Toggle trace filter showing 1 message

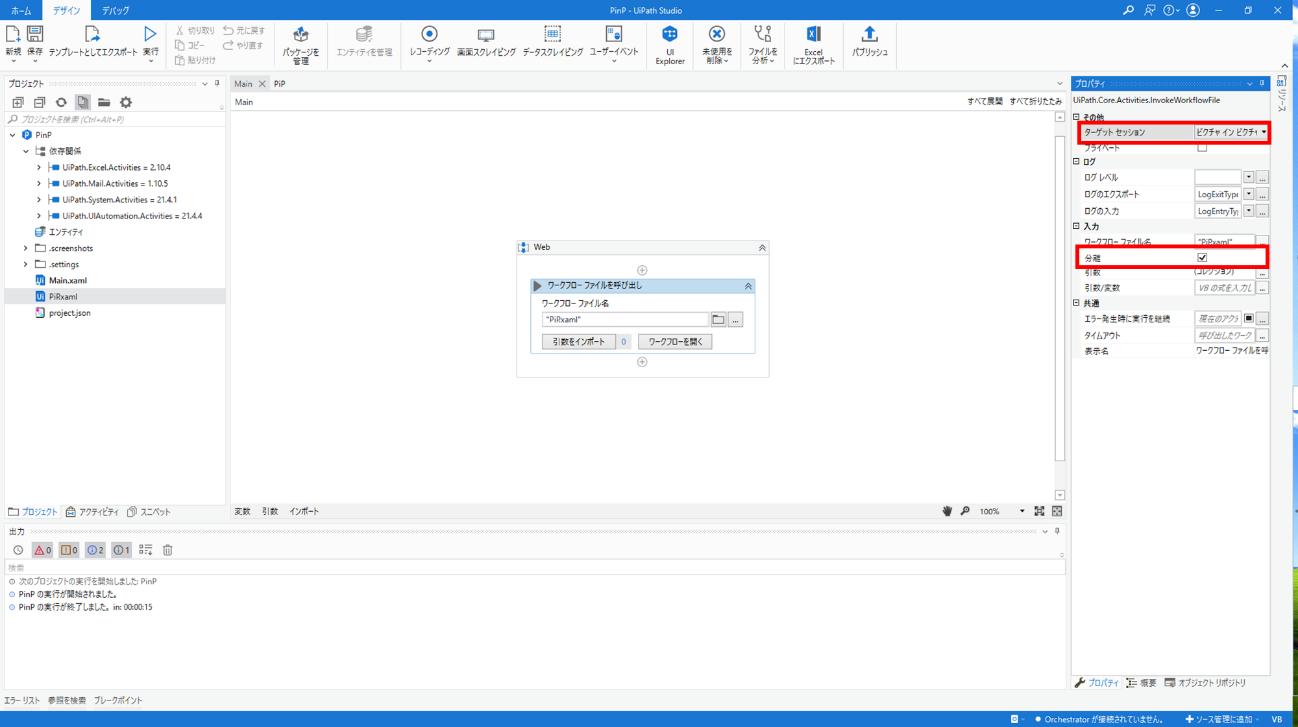click(121, 550)
